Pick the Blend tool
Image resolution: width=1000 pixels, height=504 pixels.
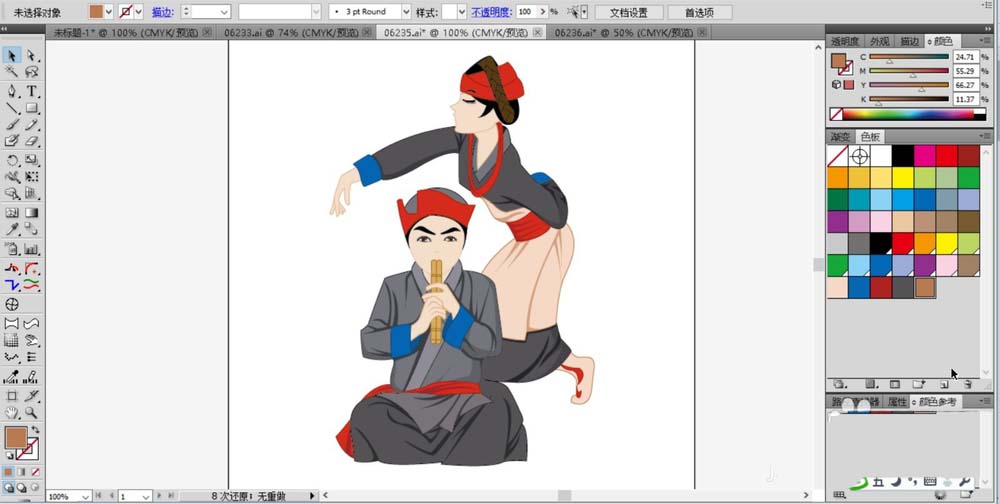[x=31, y=230]
